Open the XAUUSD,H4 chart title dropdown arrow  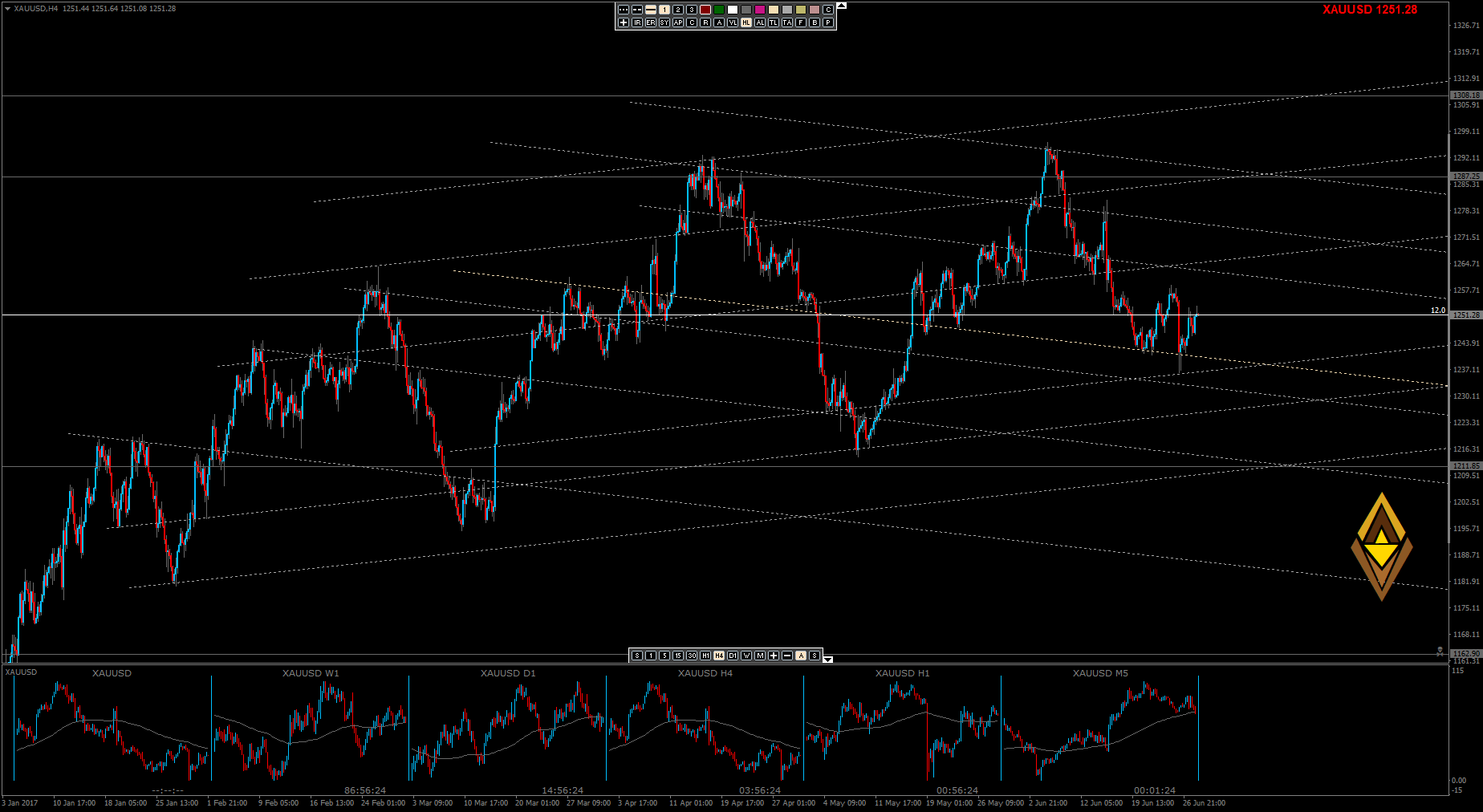(7, 9)
